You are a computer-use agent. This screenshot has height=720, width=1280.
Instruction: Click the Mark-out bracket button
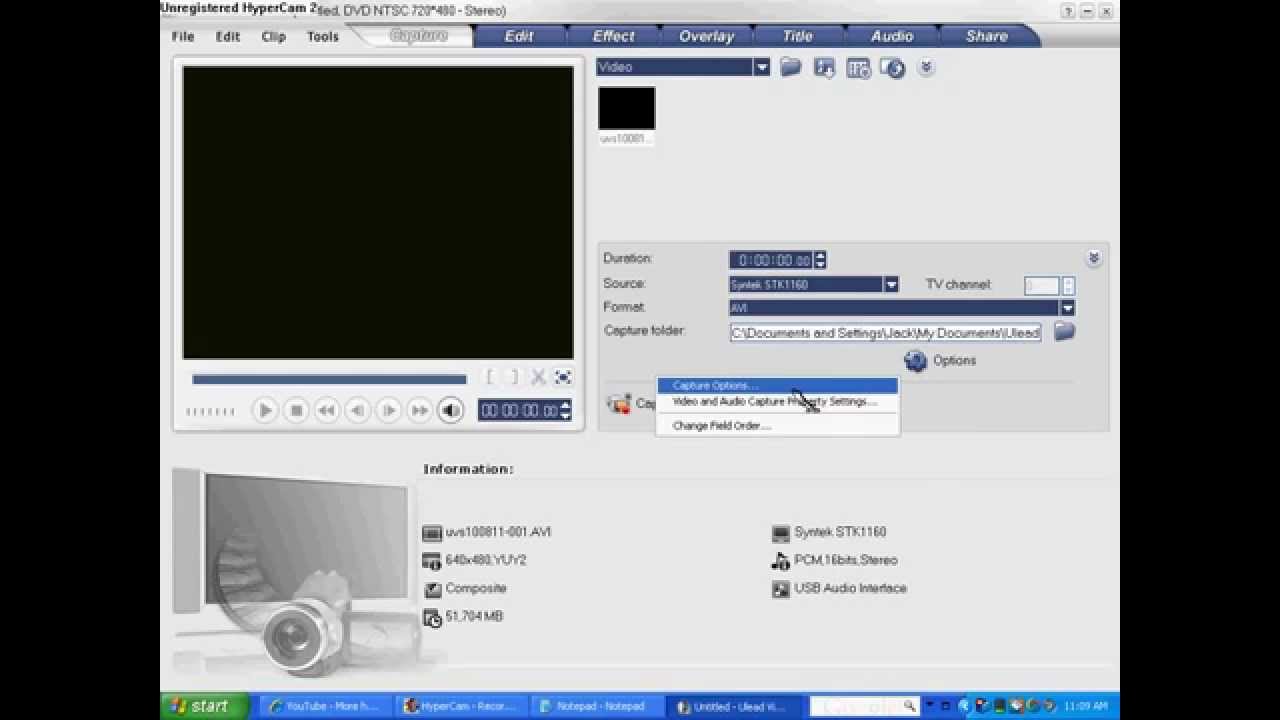[514, 378]
